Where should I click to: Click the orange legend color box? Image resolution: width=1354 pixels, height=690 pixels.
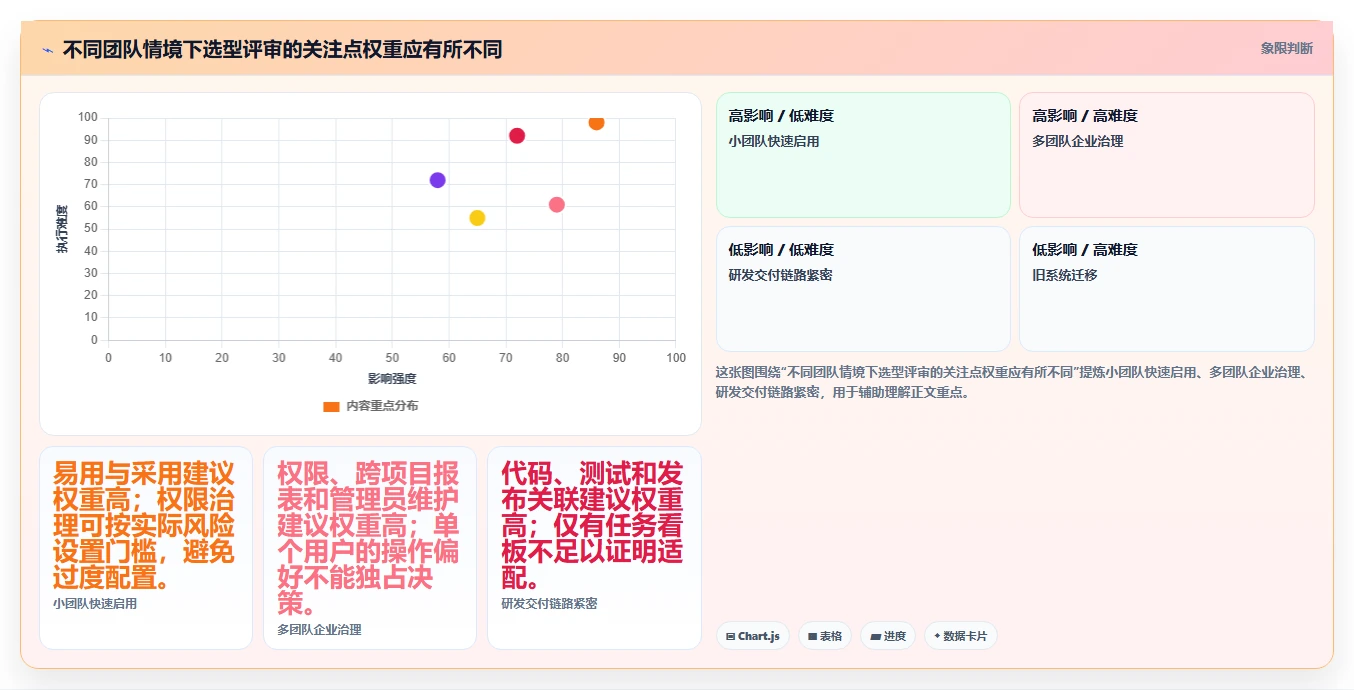(331, 406)
